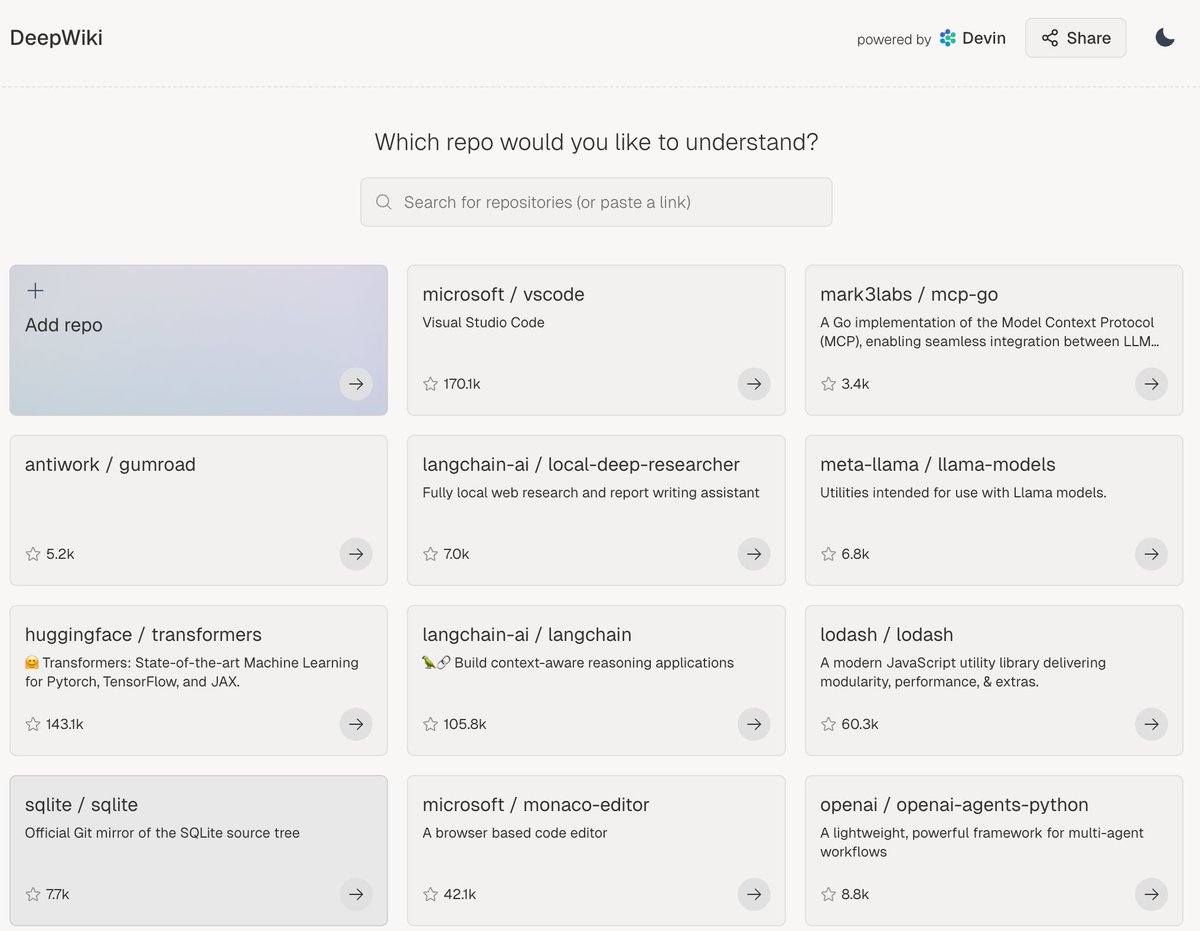
Task: Click the Share button
Action: (1076, 38)
